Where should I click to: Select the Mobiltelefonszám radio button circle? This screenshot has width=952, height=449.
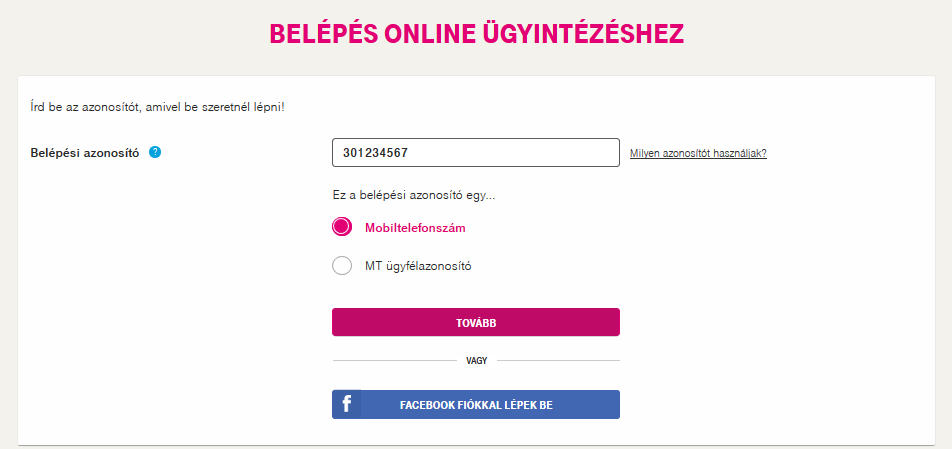tap(342, 227)
